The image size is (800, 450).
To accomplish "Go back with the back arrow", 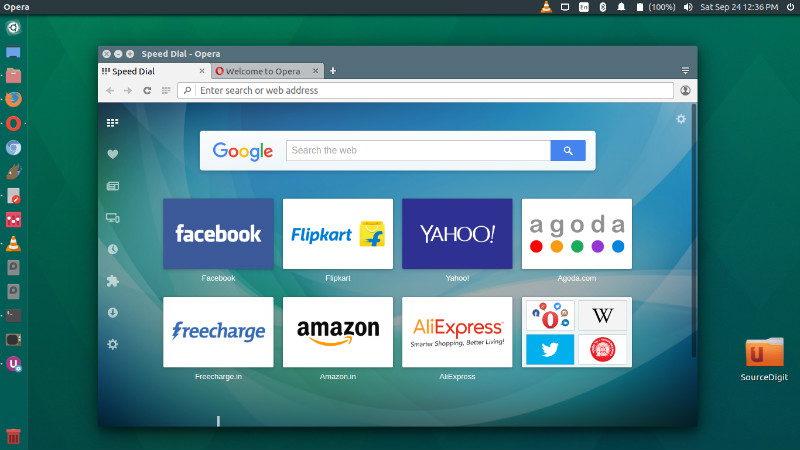I will (110, 90).
